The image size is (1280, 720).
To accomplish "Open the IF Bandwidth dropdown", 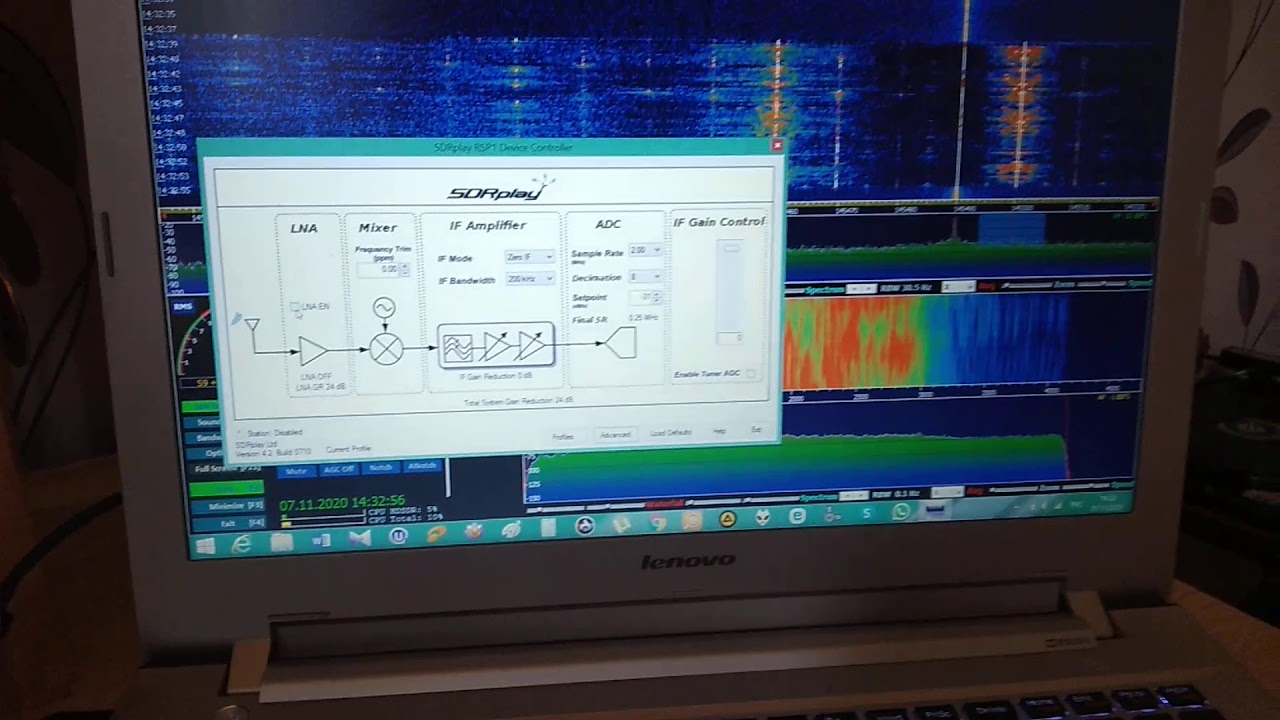I will click(530, 279).
